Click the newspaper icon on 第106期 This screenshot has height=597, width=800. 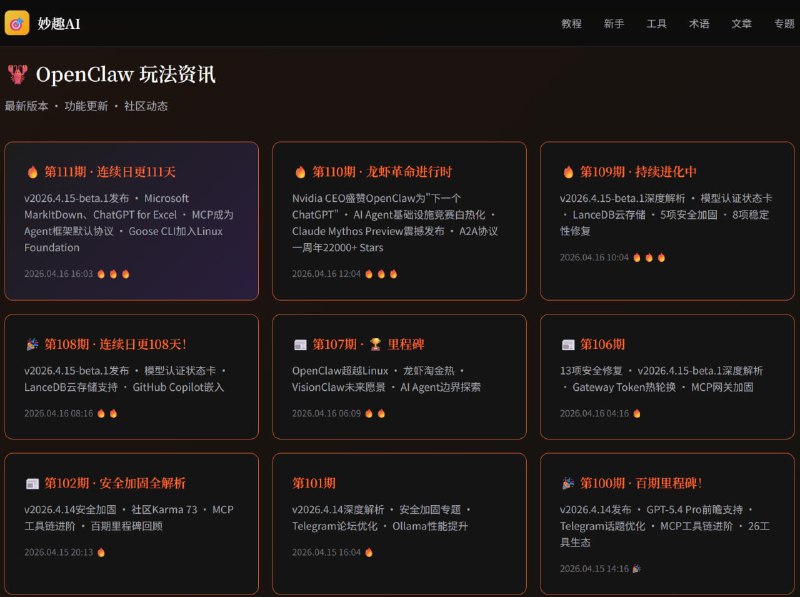568,345
